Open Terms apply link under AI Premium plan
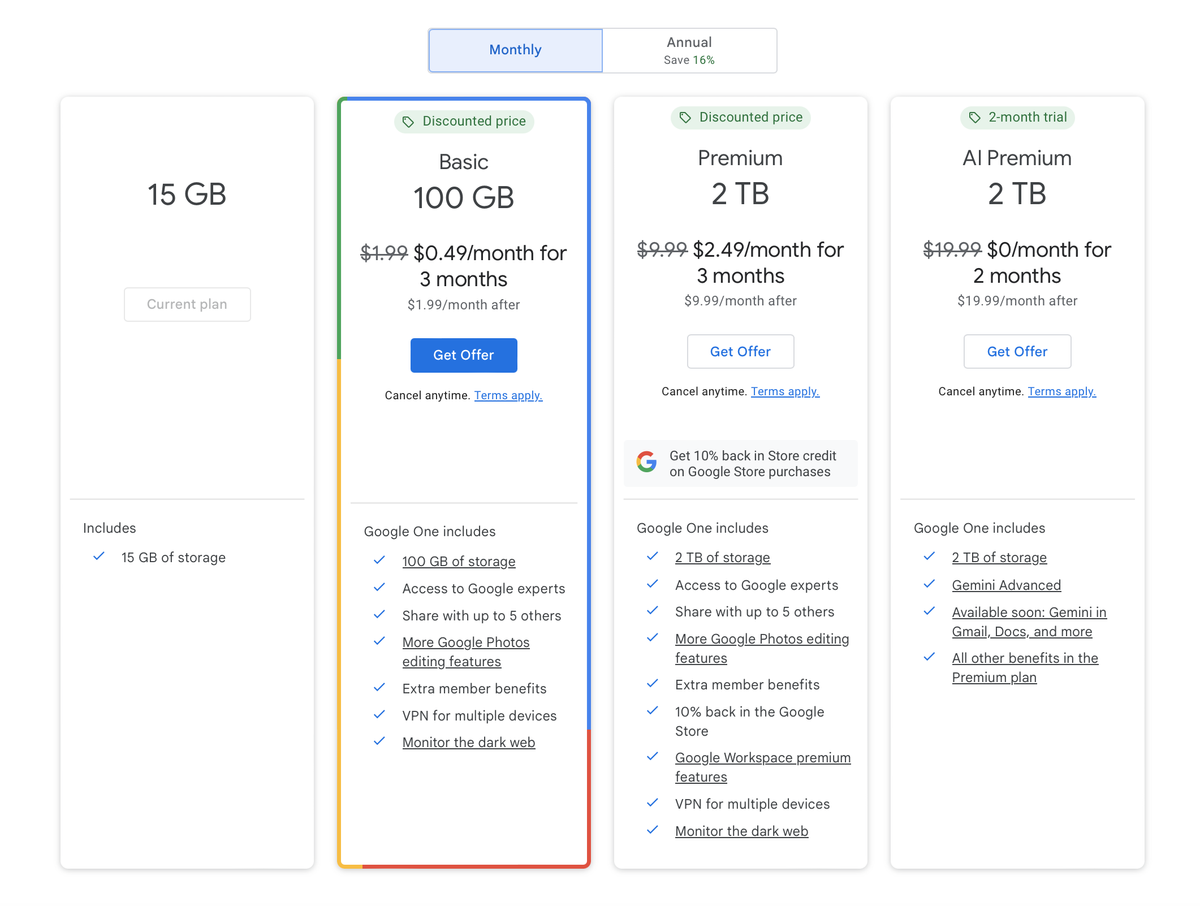 coord(1062,391)
